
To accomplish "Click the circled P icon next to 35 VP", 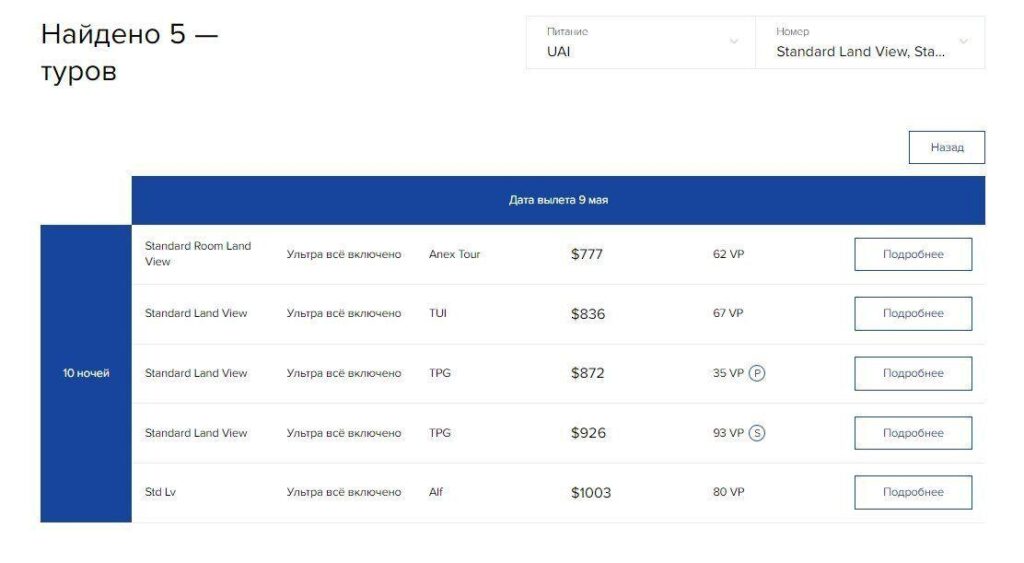I will pos(756,373).
